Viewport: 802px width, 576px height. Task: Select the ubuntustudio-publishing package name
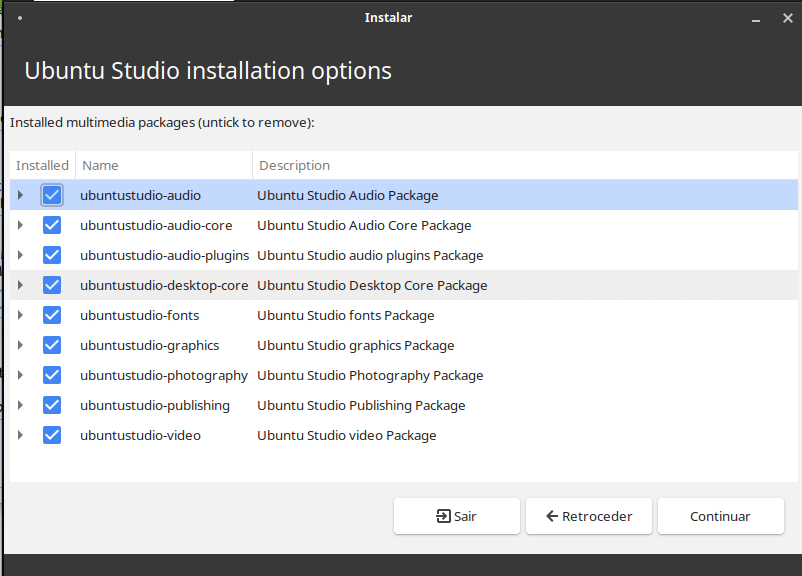coord(155,406)
